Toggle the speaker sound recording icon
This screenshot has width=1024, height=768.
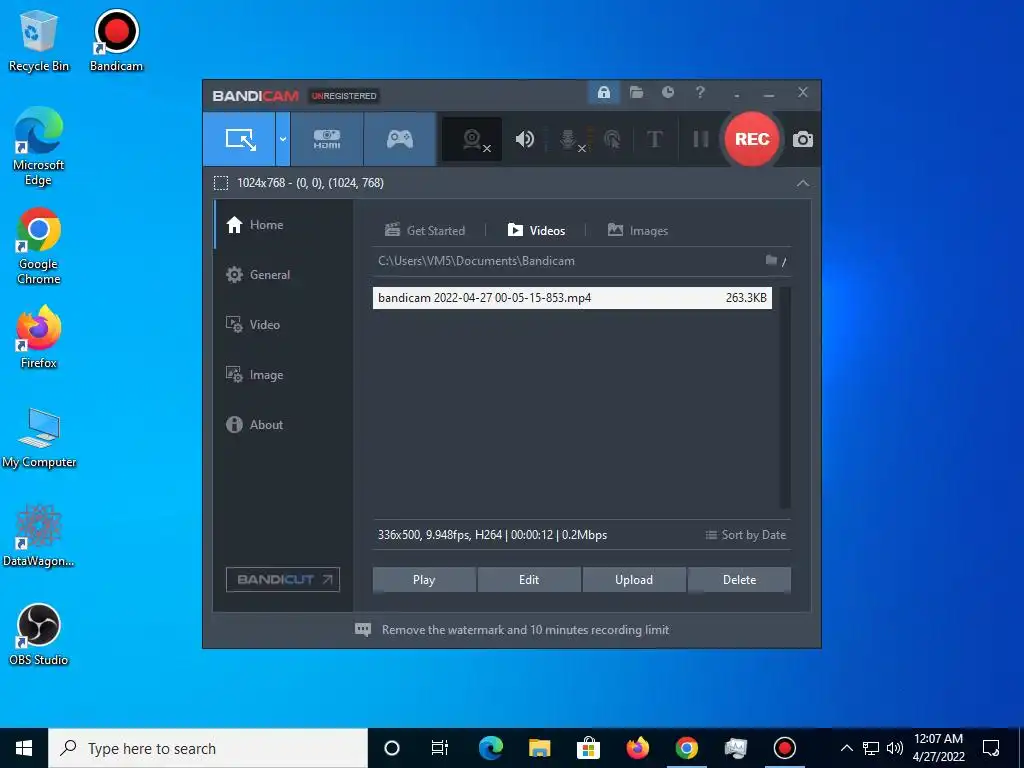pyautogui.click(x=524, y=139)
